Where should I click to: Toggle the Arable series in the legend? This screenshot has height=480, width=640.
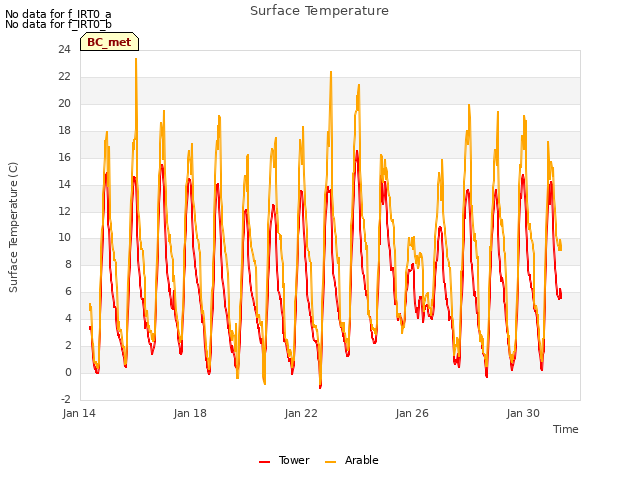[351, 460]
